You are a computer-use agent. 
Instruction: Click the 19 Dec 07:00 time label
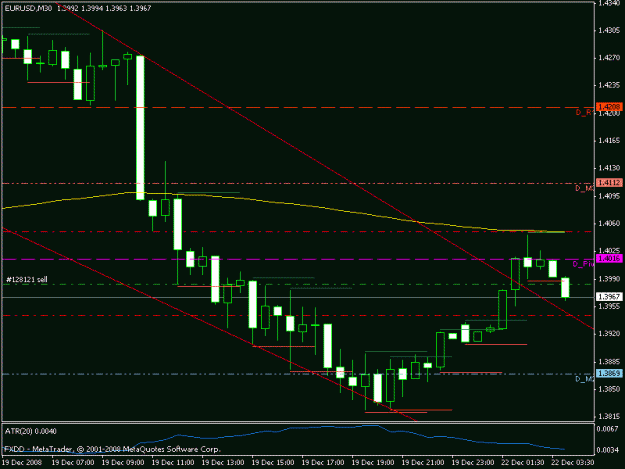point(73,463)
